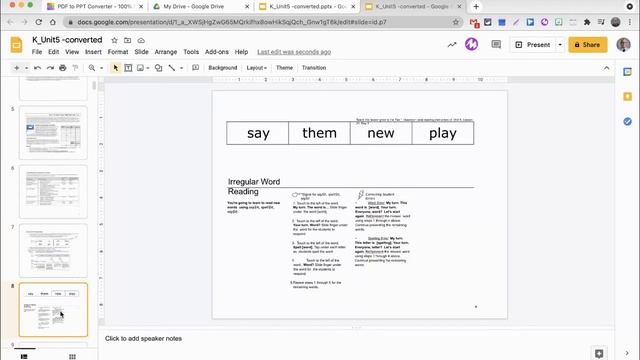This screenshot has width=640, height=360.
Task: Click the zoom magnifier tool
Action: pyautogui.click(x=92, y=68)
